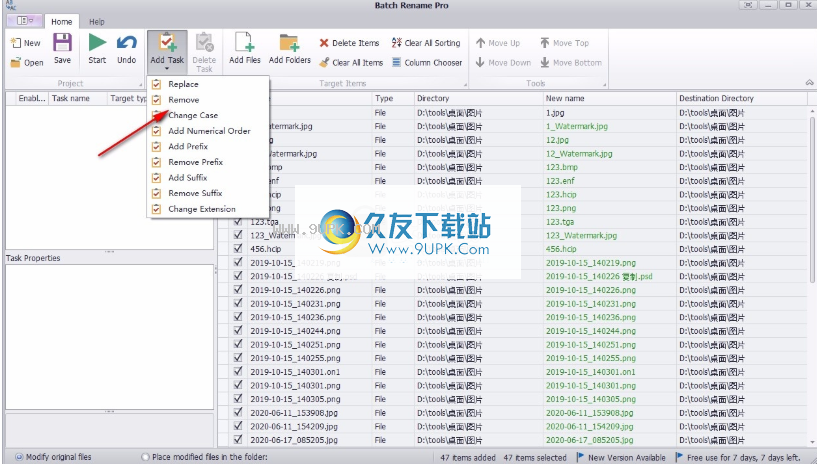Expand the Project group launcher
The height and width of the screenshot is (464, 817).
141,84
